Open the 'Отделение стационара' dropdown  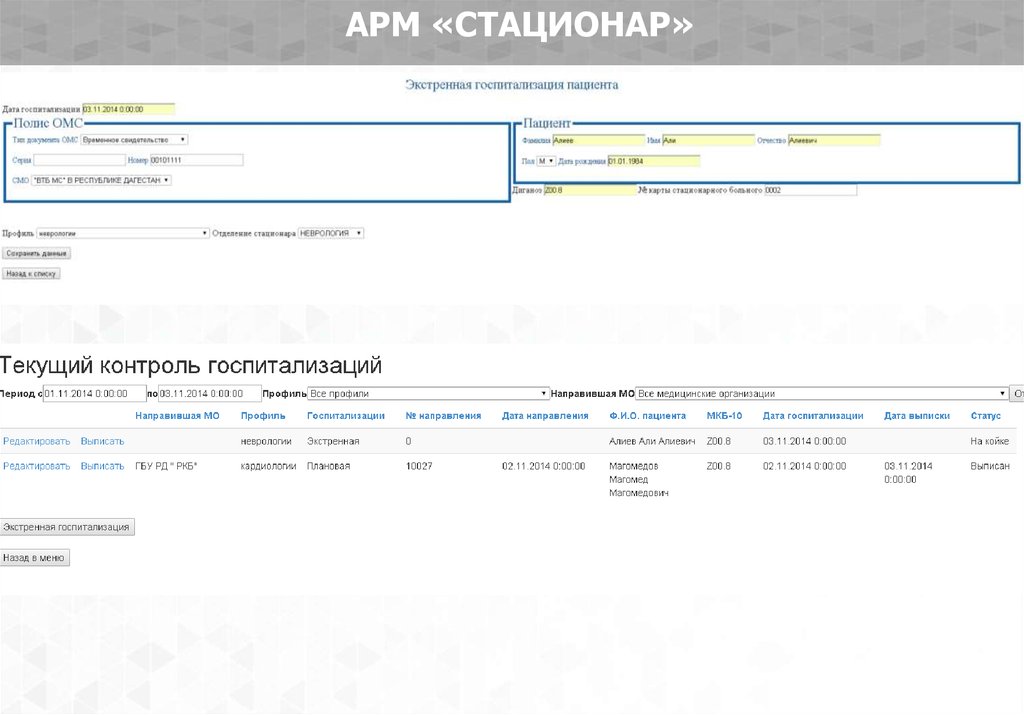click(331, 233)
